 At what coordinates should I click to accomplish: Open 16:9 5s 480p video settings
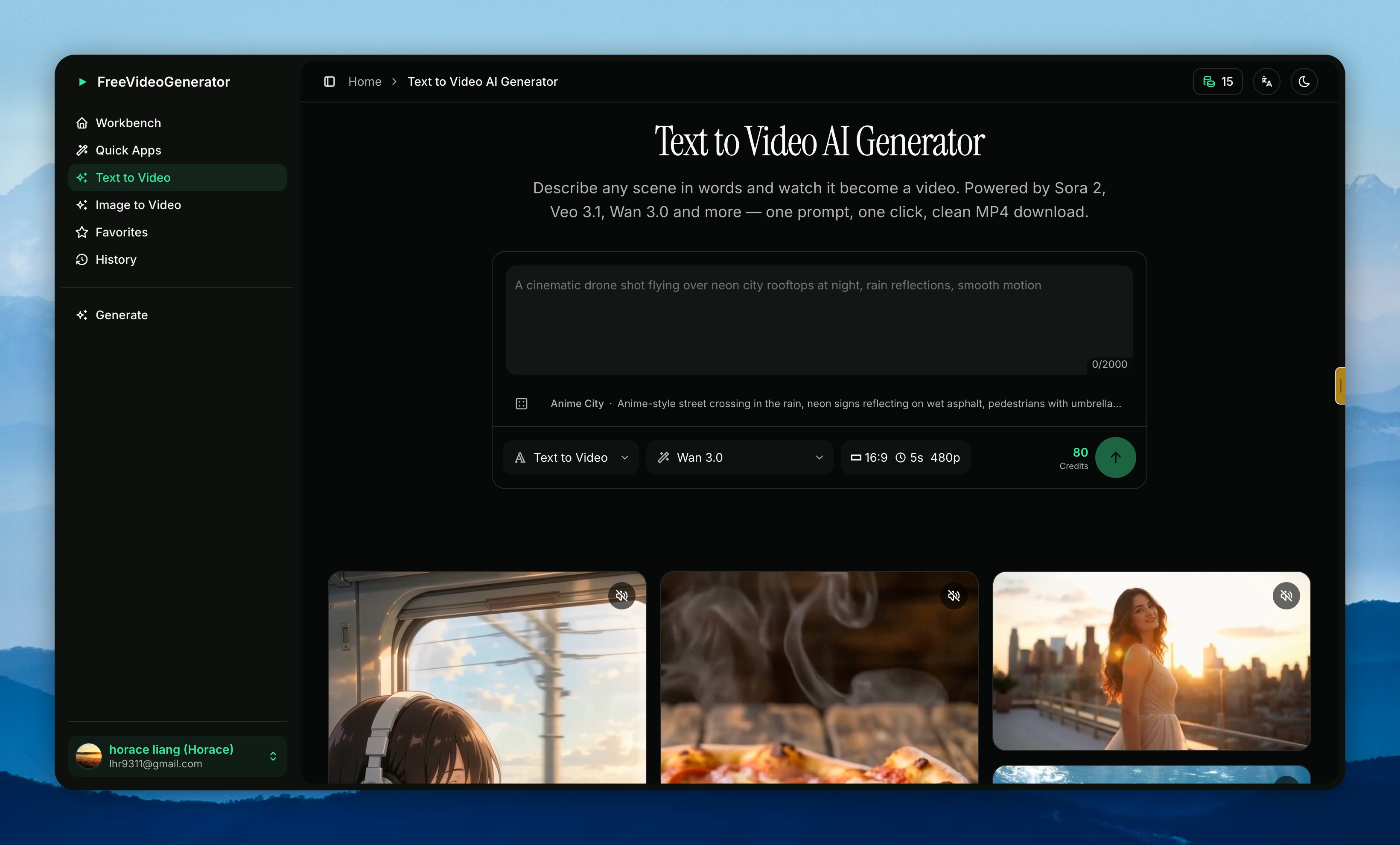[906, 457]
